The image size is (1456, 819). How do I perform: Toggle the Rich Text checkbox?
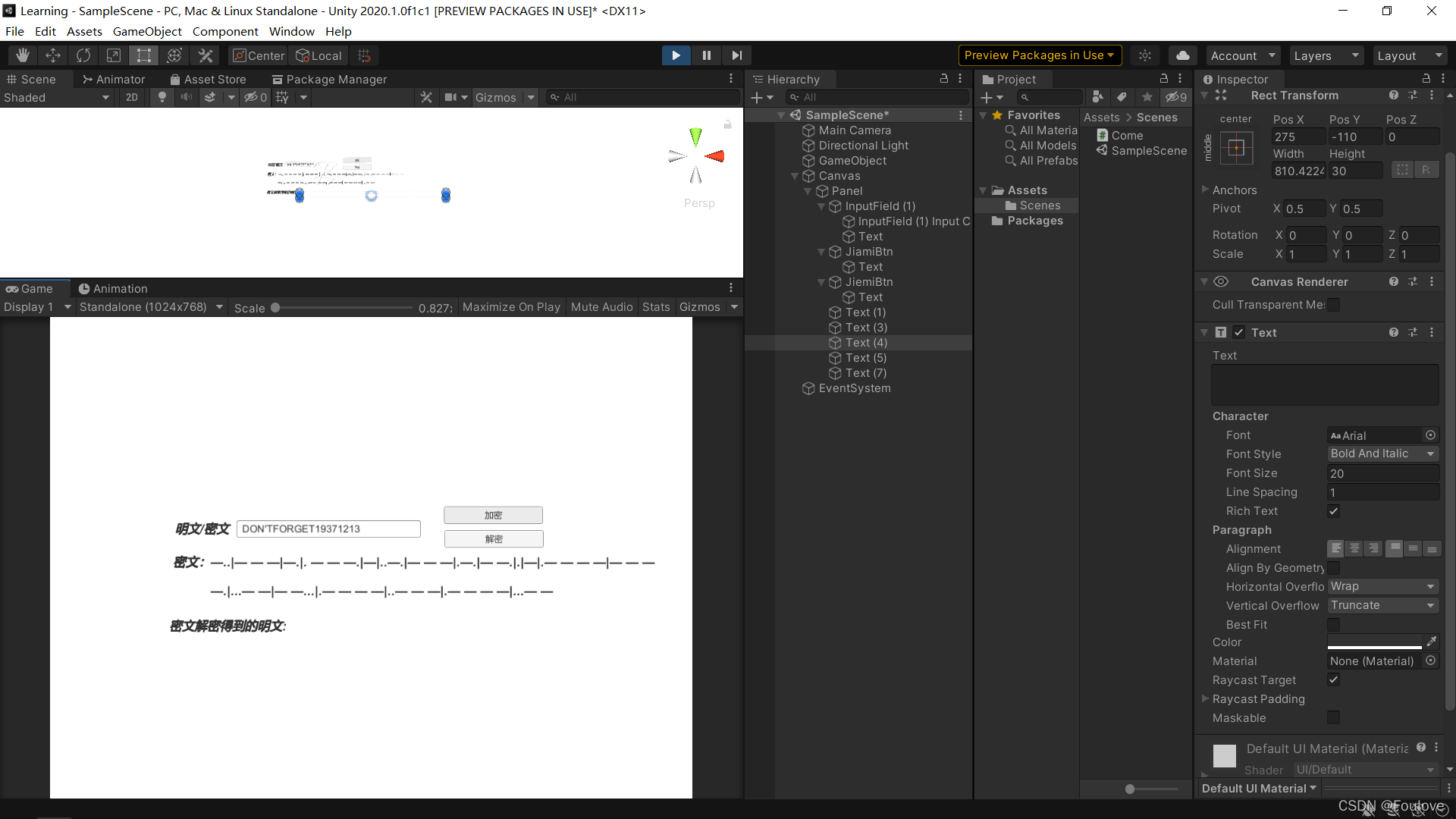1333,511
